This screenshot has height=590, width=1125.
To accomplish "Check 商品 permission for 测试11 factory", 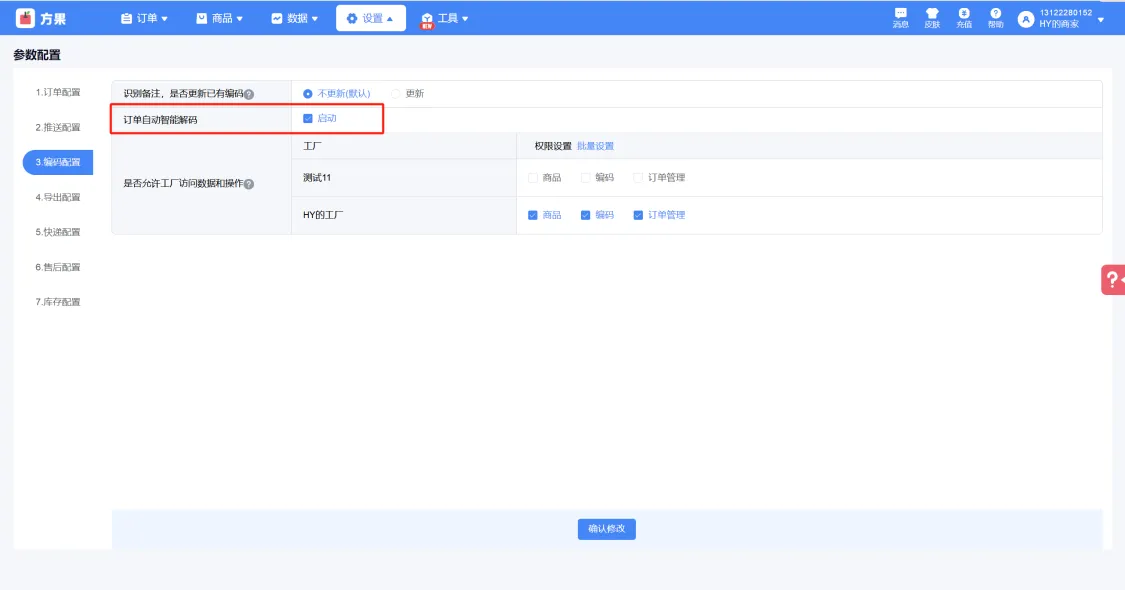I will [x=533, y=178].
